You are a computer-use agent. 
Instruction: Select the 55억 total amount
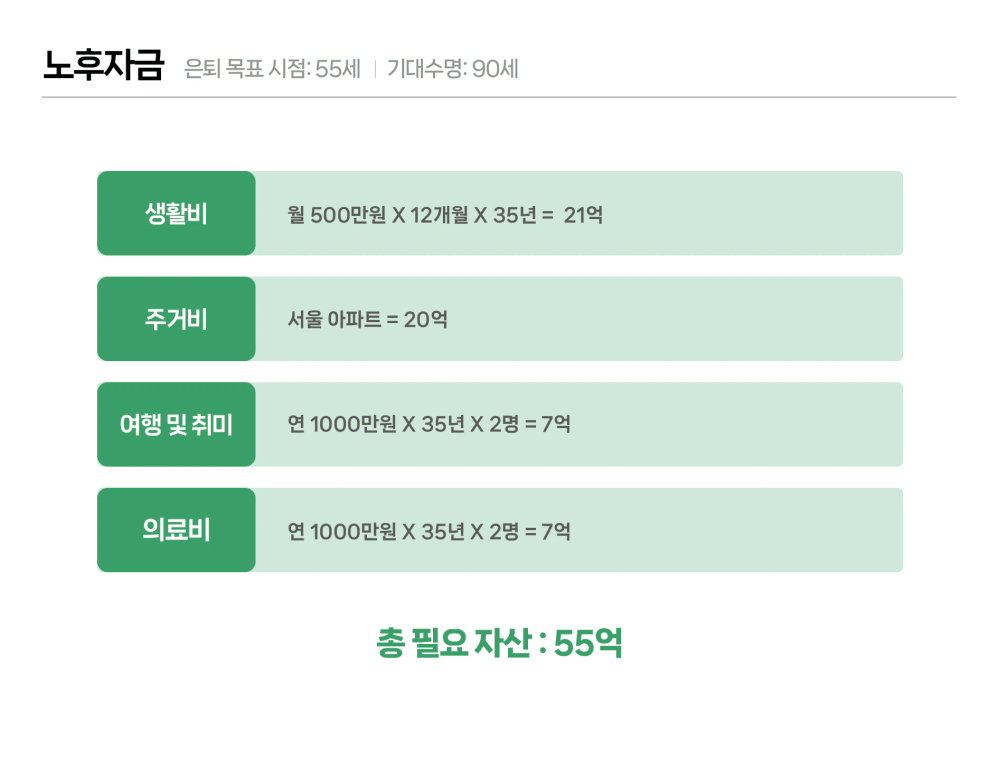588,643
